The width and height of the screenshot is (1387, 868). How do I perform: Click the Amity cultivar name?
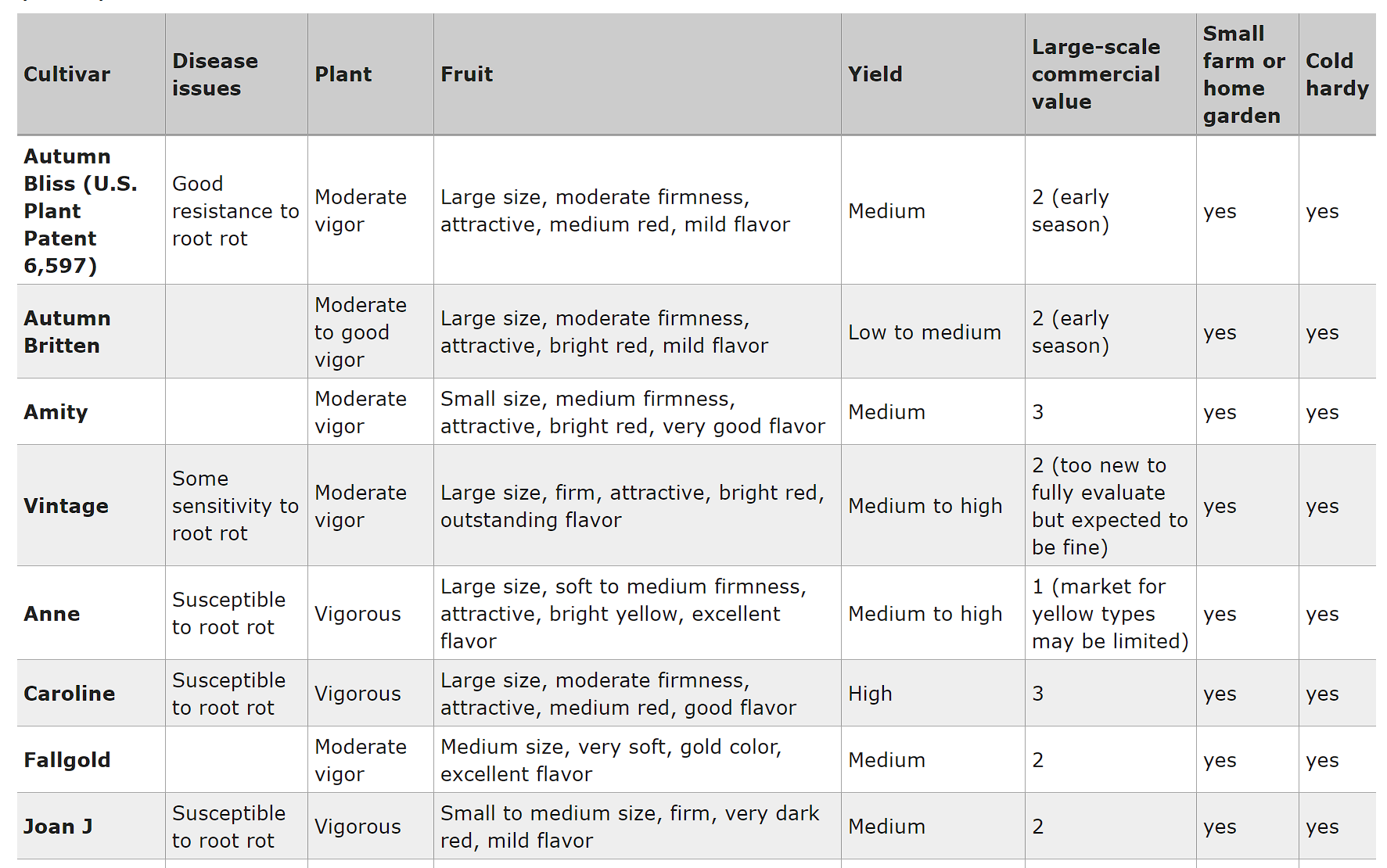point(56,412)
